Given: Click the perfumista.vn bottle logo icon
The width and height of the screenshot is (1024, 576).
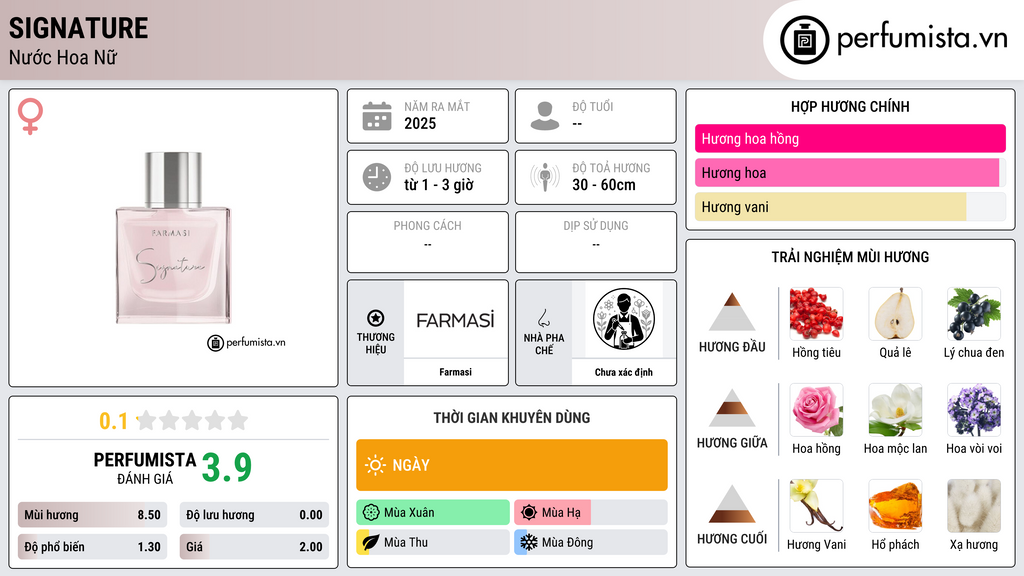Looking at the screenshot, I should coord(804,40).
